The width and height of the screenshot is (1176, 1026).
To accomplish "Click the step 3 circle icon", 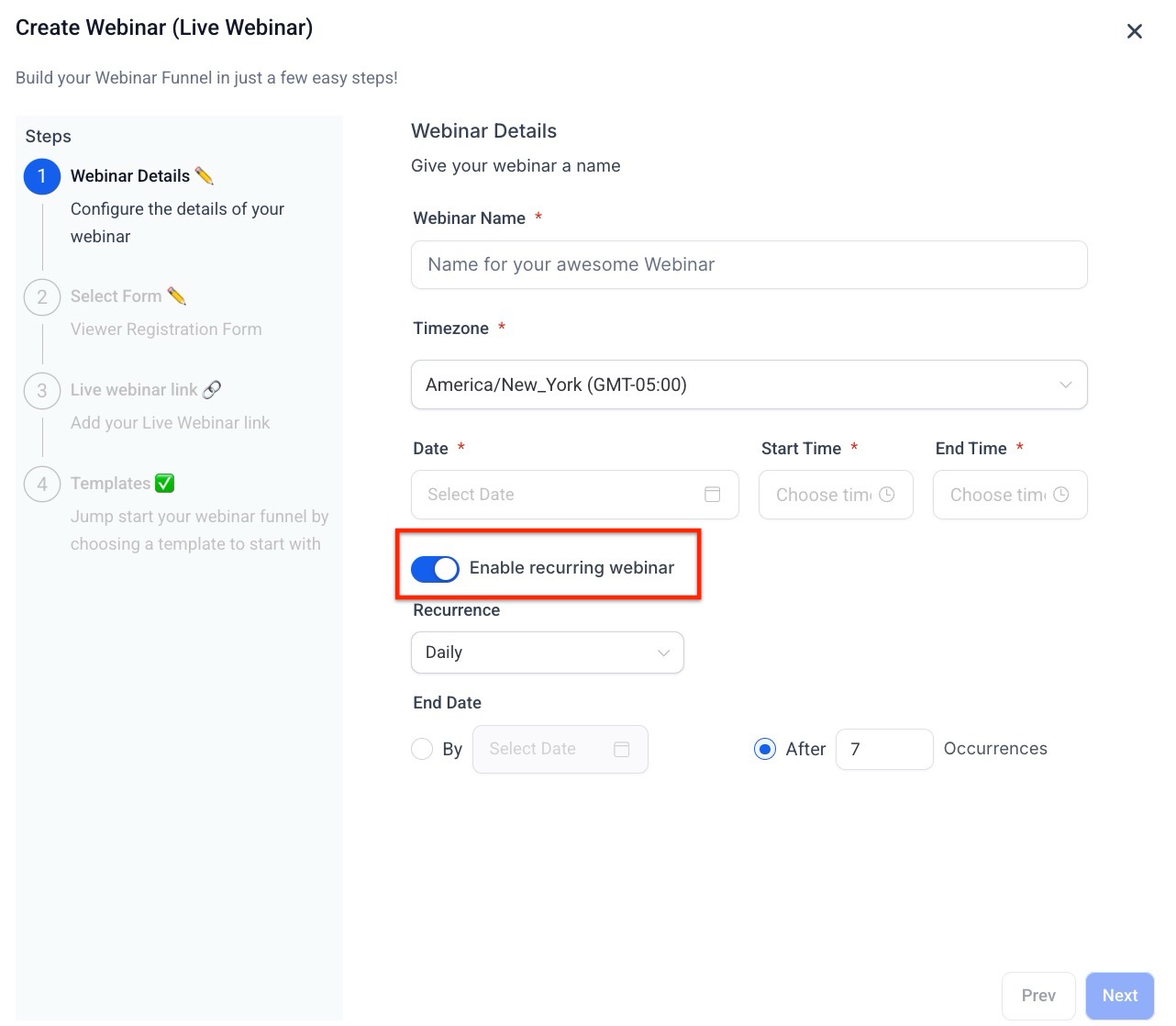I will 42,391.
